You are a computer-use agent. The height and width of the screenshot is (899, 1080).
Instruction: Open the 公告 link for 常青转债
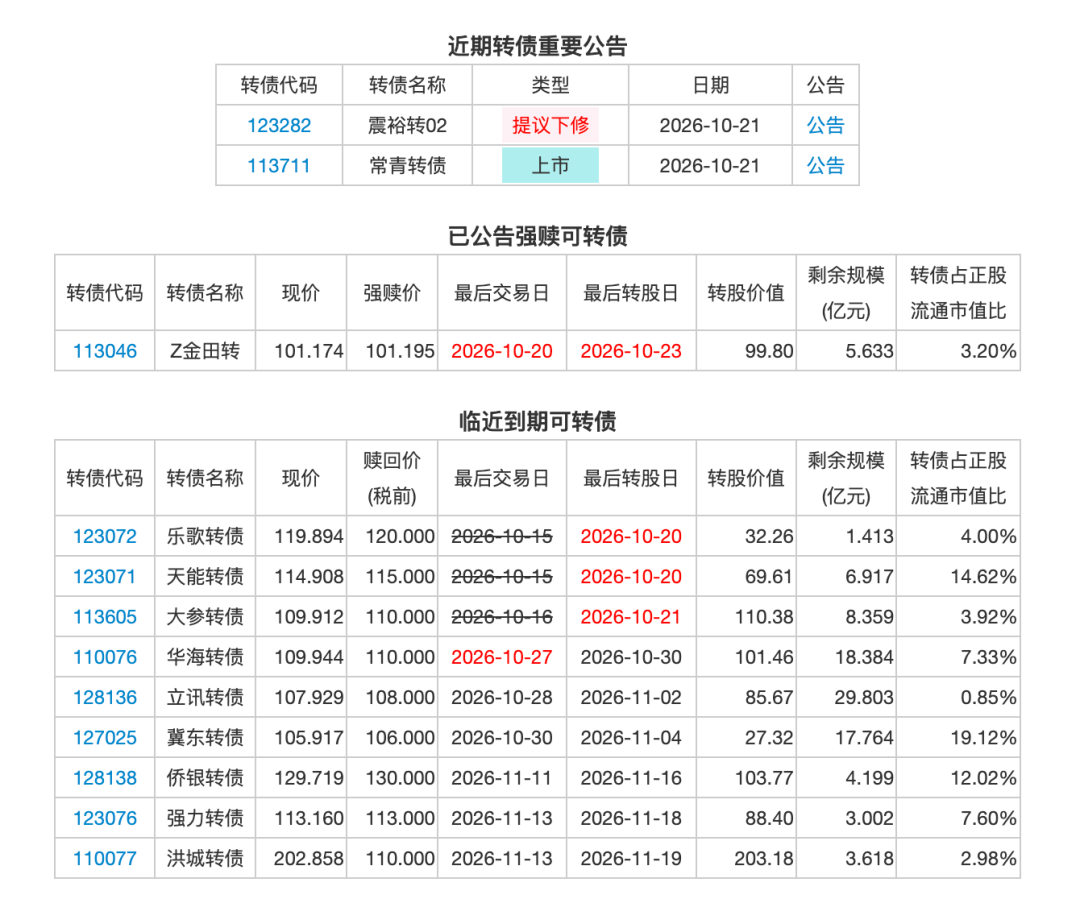(x=825, y=166)
